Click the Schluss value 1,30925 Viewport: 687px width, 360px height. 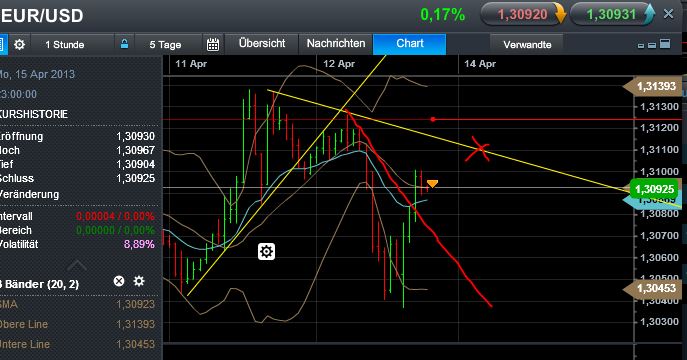tap(135, 178)
